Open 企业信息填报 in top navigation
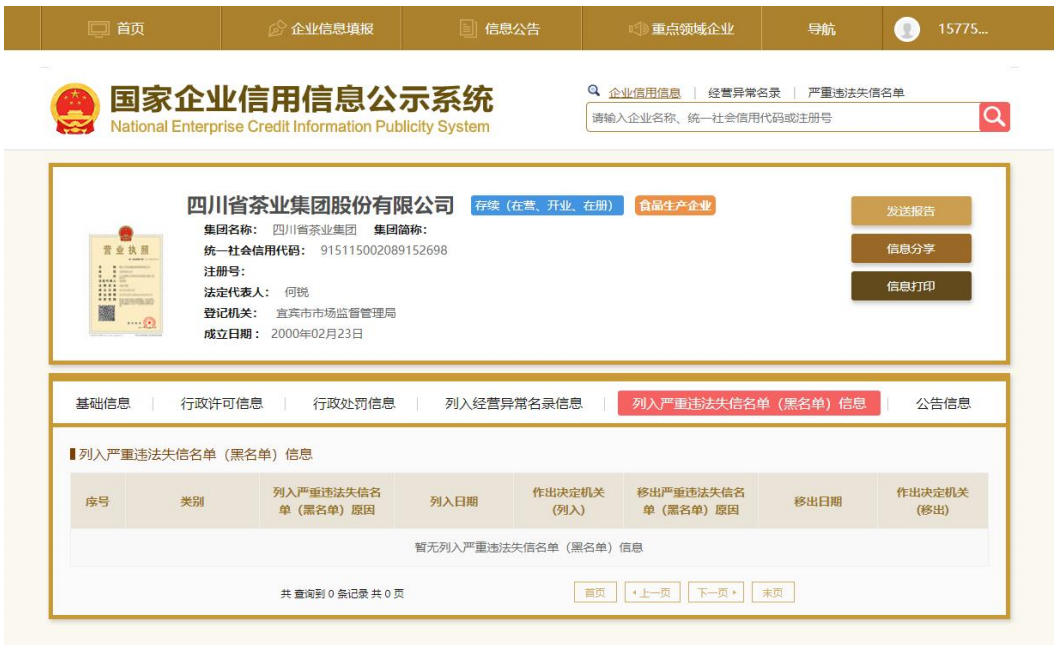 click(x=321, y=29)
